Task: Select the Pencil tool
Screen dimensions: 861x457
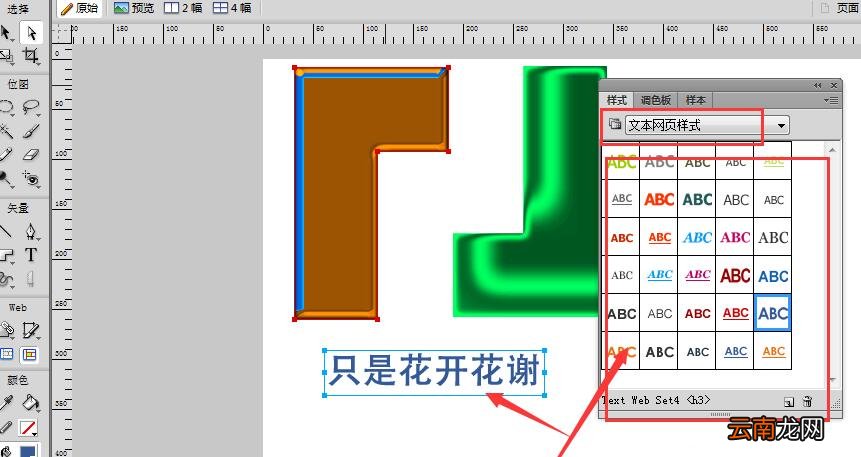Action: (x=7, y=154)
